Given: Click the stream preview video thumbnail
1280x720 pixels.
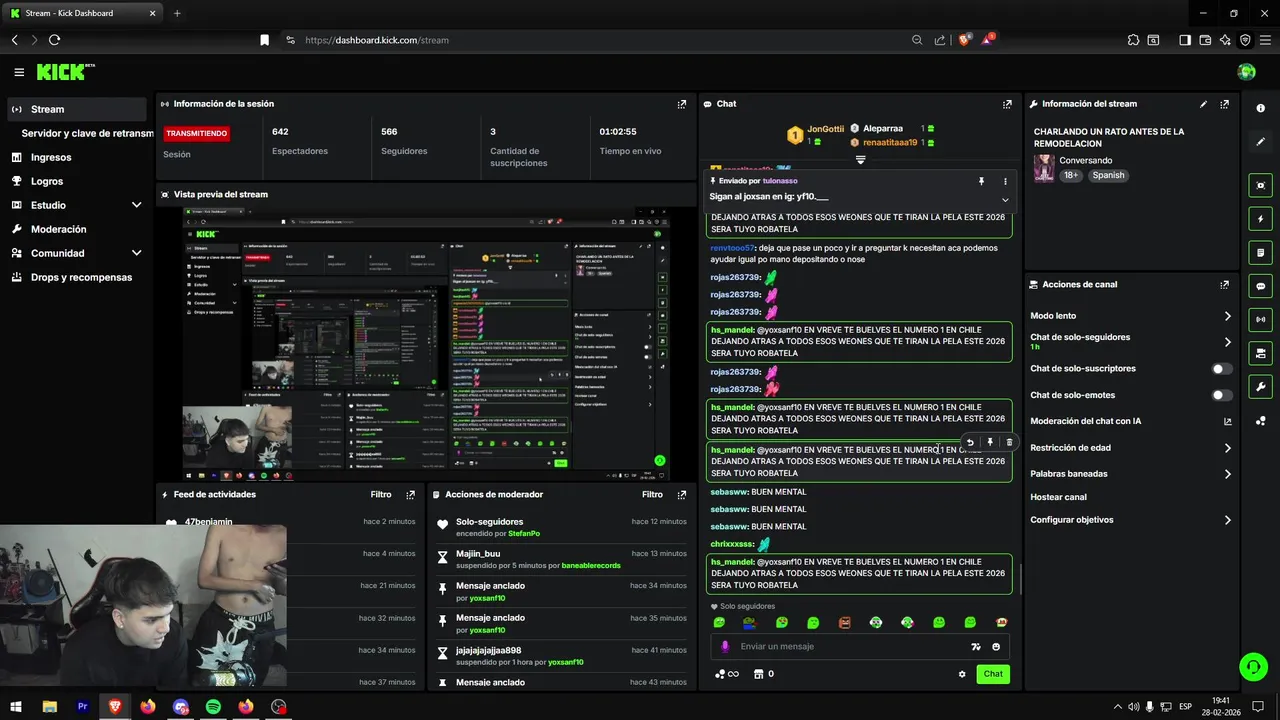Looking at the screenshot, I should 426,343.
